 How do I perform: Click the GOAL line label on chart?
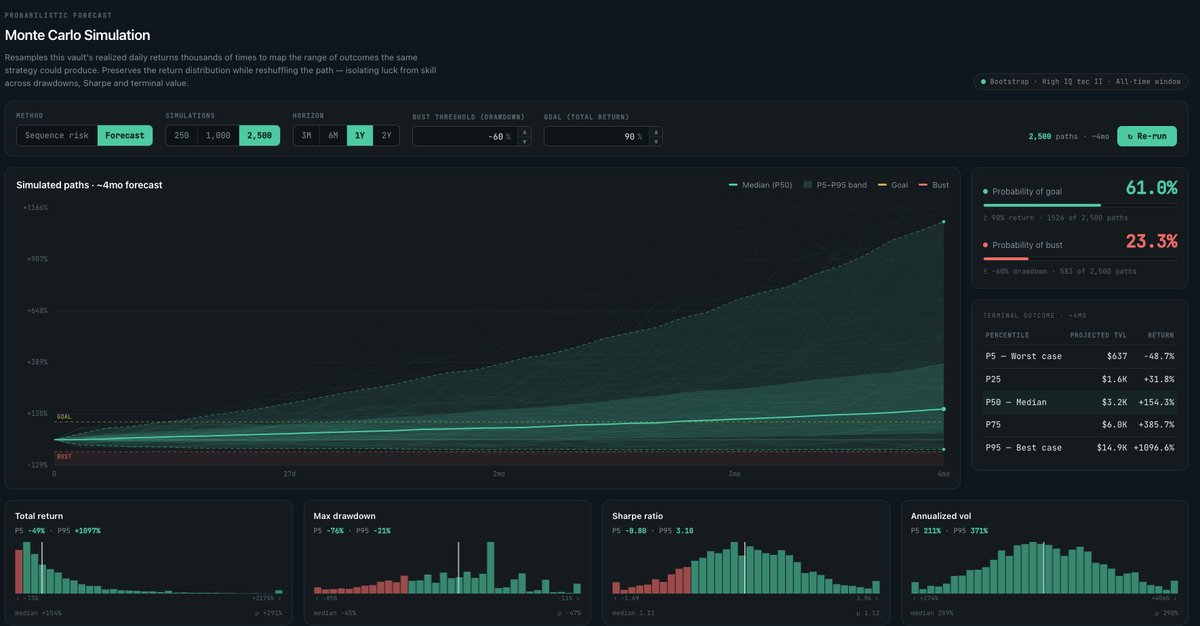[x=64, y=417]
